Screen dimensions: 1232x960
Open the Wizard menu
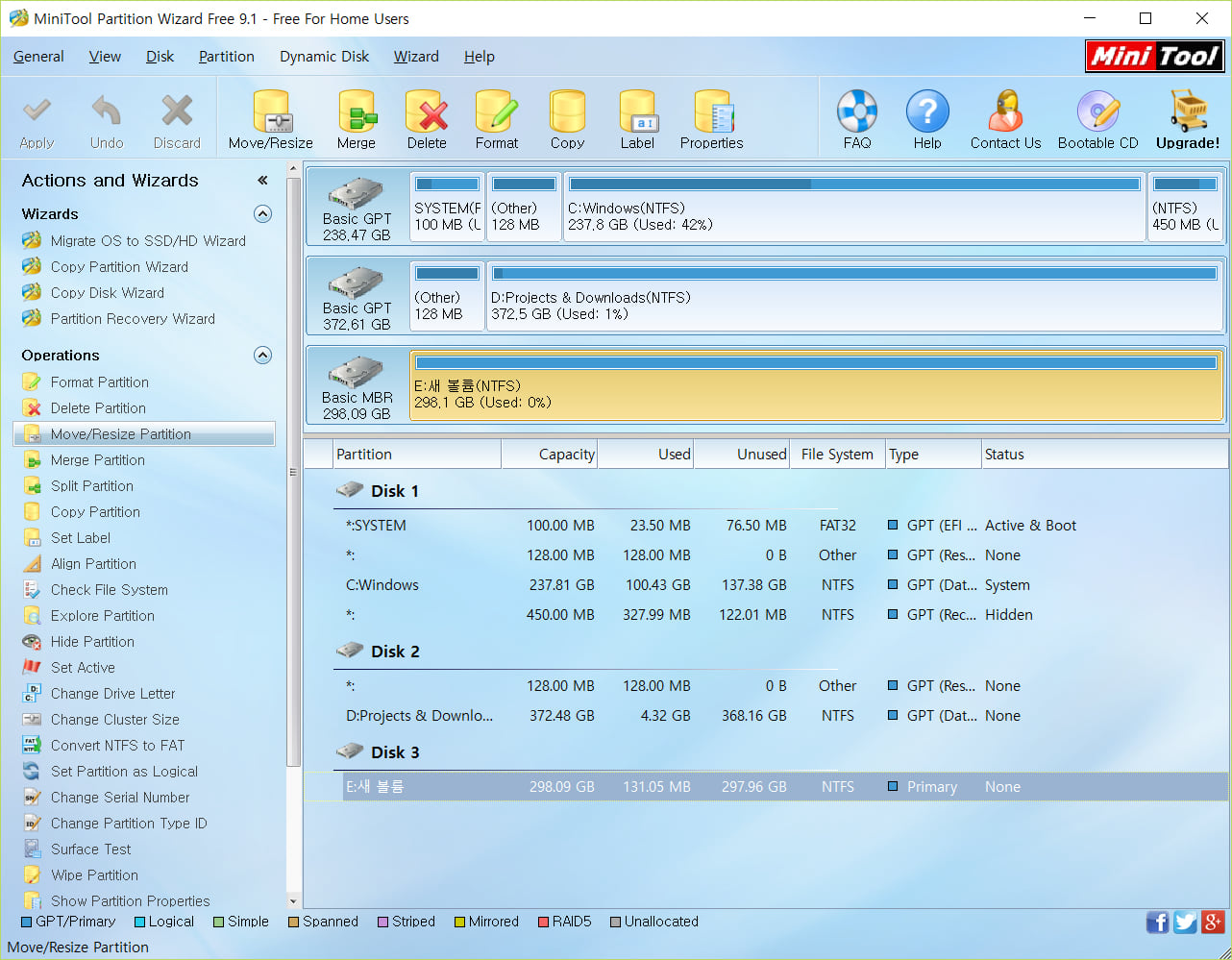[416, 57]
